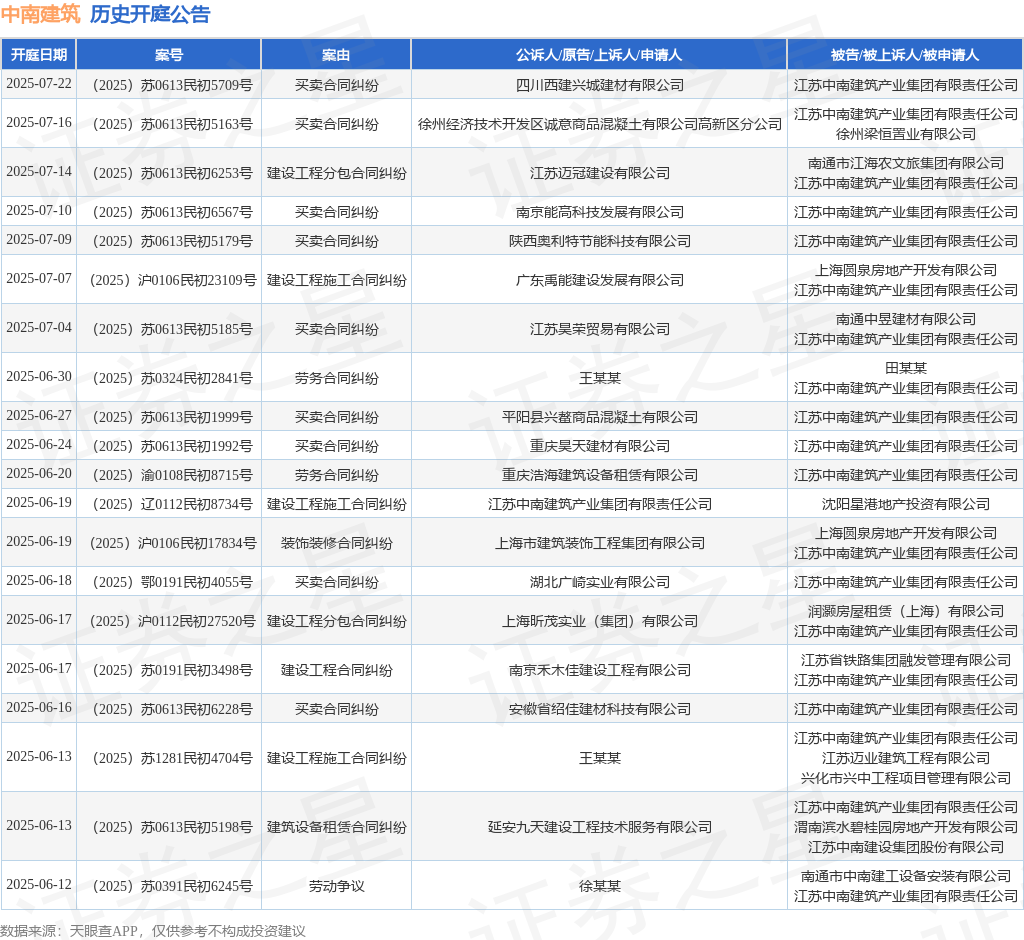
Task: Select case number (2025)苏0324民初2841号
Action: click(171, 378)
